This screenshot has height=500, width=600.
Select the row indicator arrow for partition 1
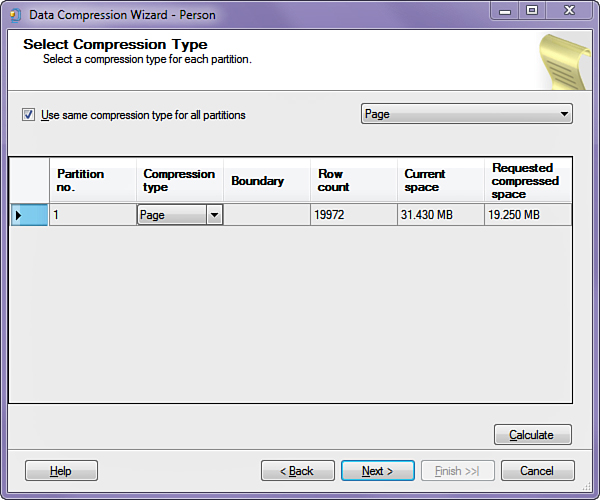point(28,215)
